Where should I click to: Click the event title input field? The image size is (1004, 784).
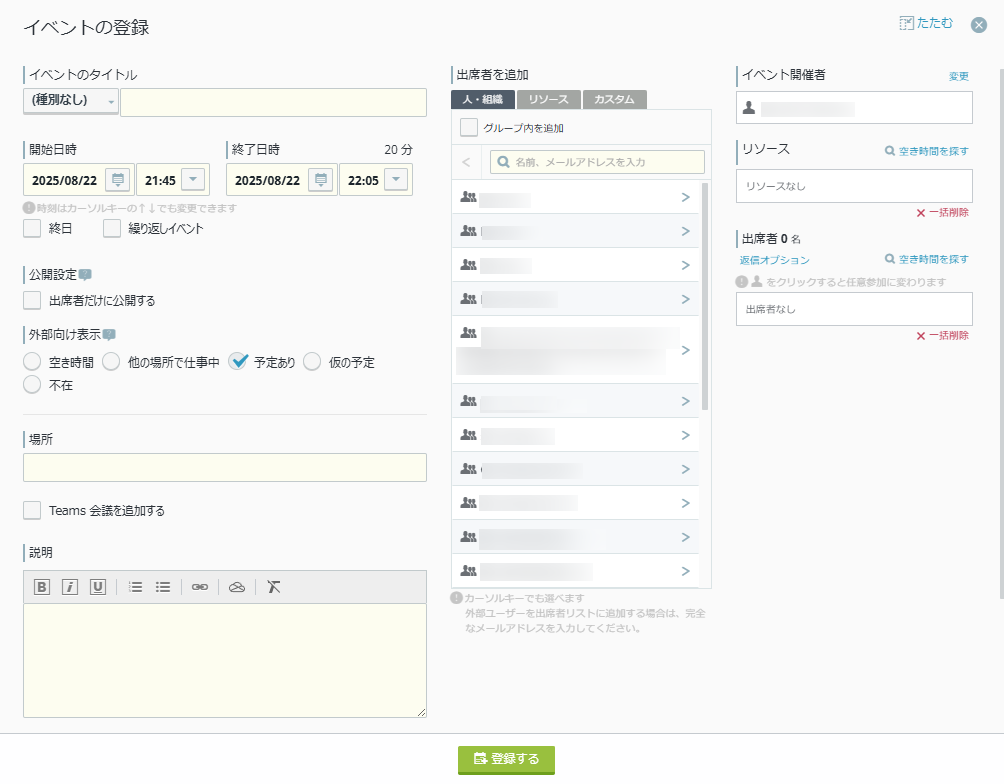[273, 102]
